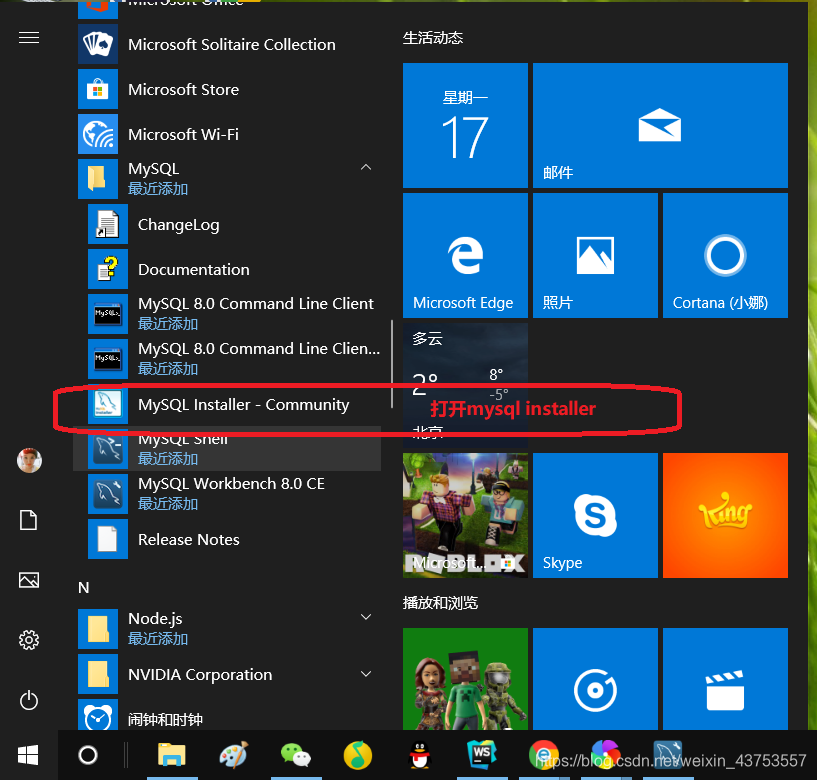The width and height of the screenshot is (817, 780).
Task: Open Microsoft Wi-Fi app icon
Action: coord(98,134)
